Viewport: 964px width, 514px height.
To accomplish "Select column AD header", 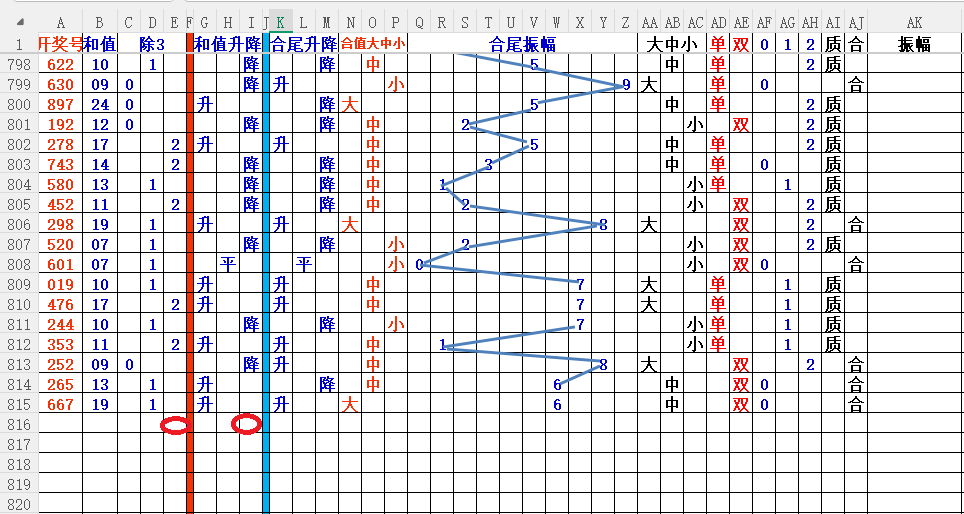I will [717, 22].
